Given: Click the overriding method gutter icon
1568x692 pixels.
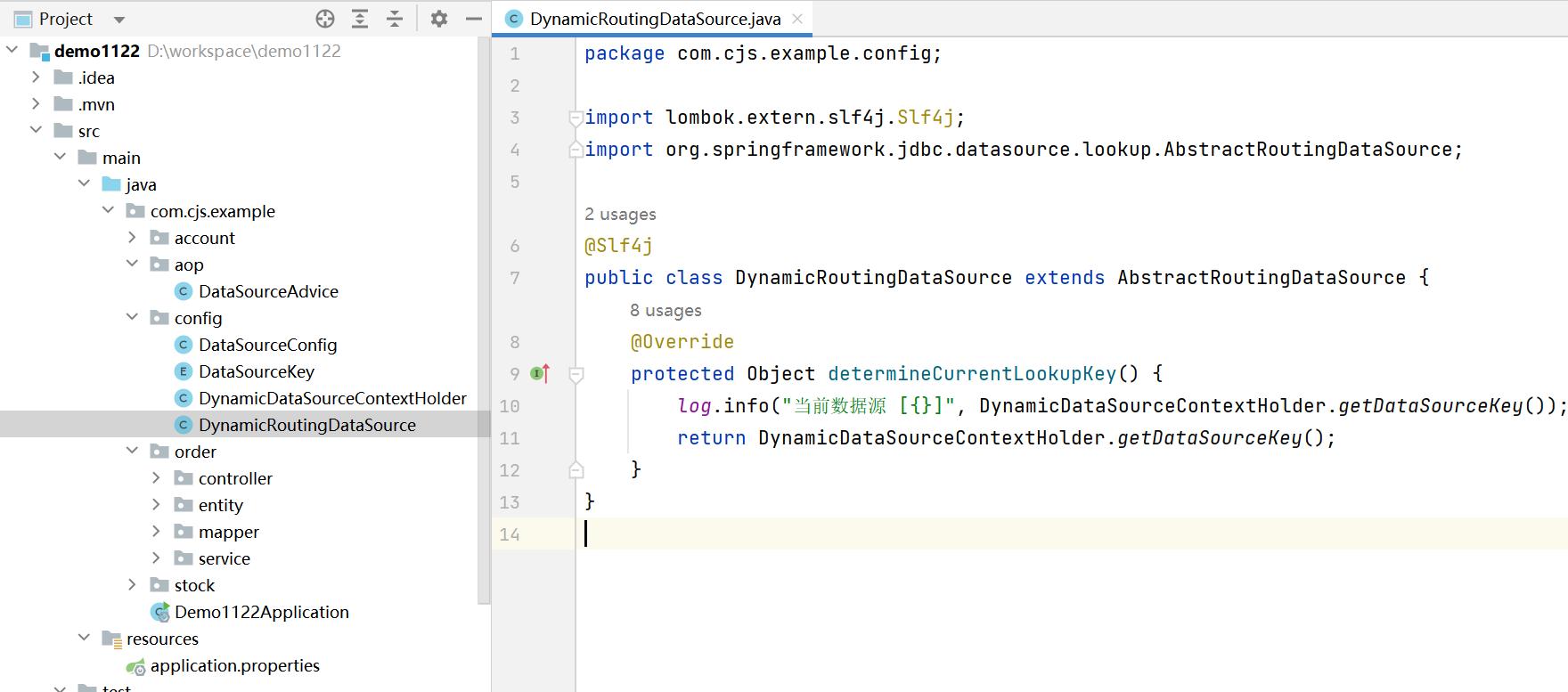Looking at the screenshot, I should point(540,374).
